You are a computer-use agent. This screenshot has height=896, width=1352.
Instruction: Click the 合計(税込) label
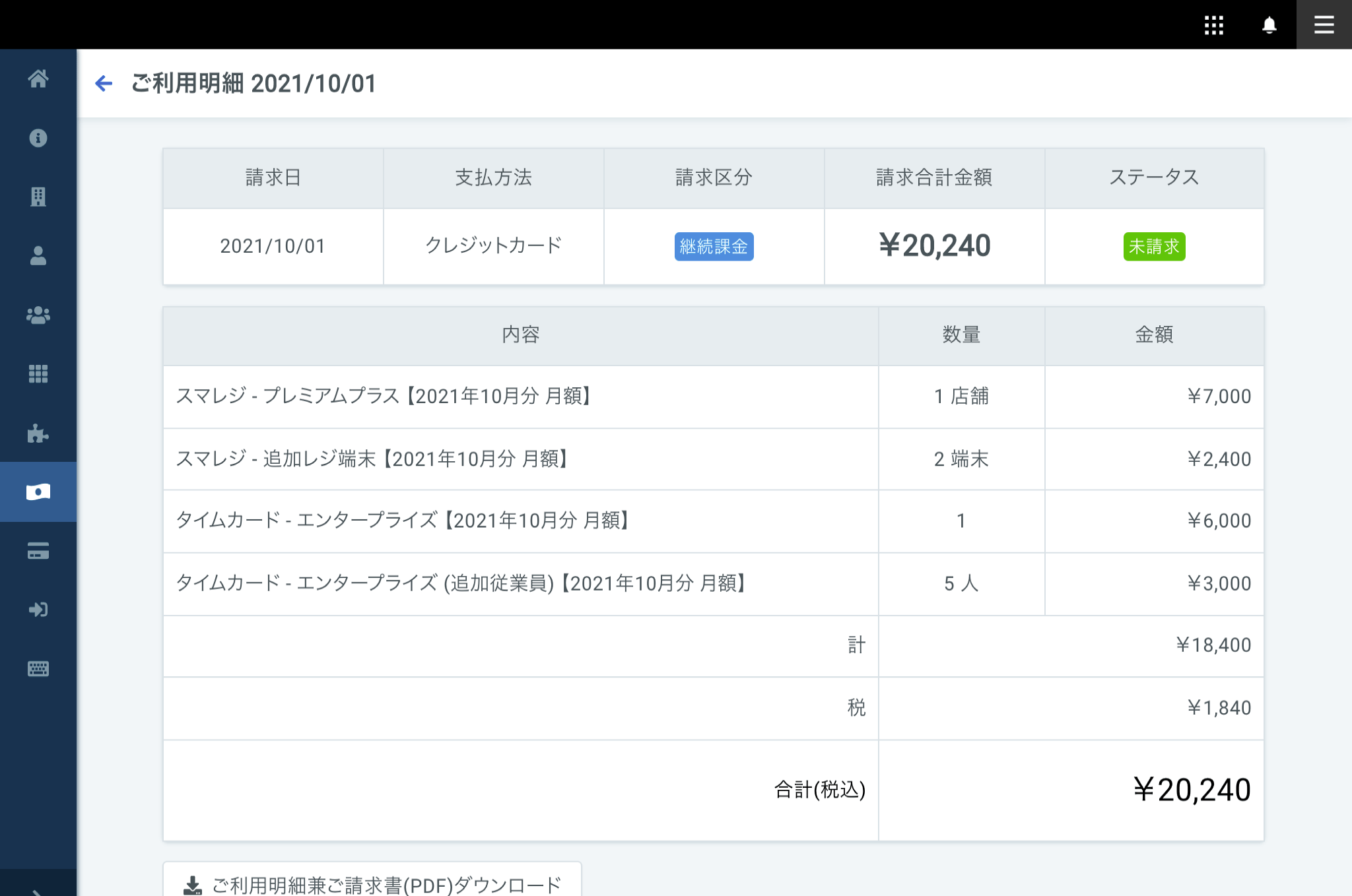click(x=819, y=790)
